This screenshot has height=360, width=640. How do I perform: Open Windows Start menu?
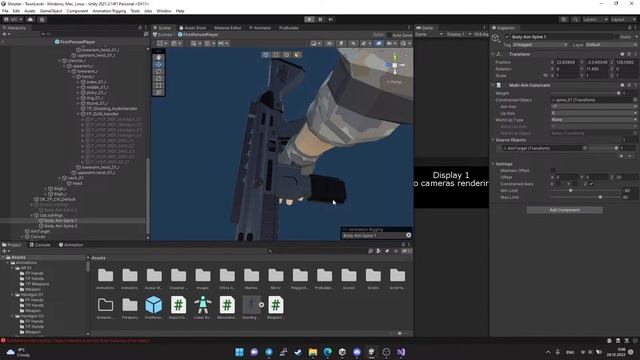pos(240,352)
